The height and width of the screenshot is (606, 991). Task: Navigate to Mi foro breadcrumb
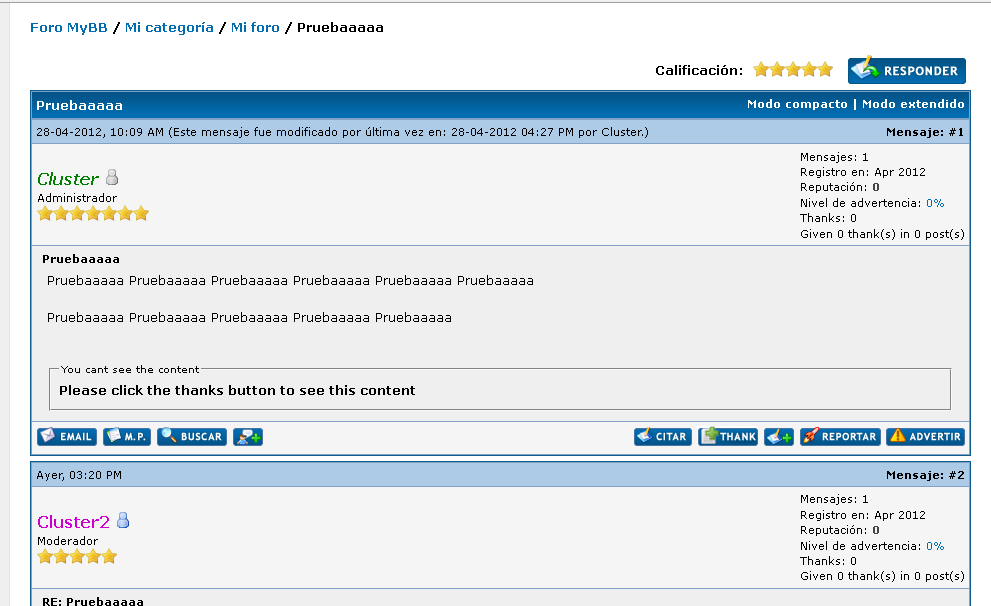[x=255, y=27]
